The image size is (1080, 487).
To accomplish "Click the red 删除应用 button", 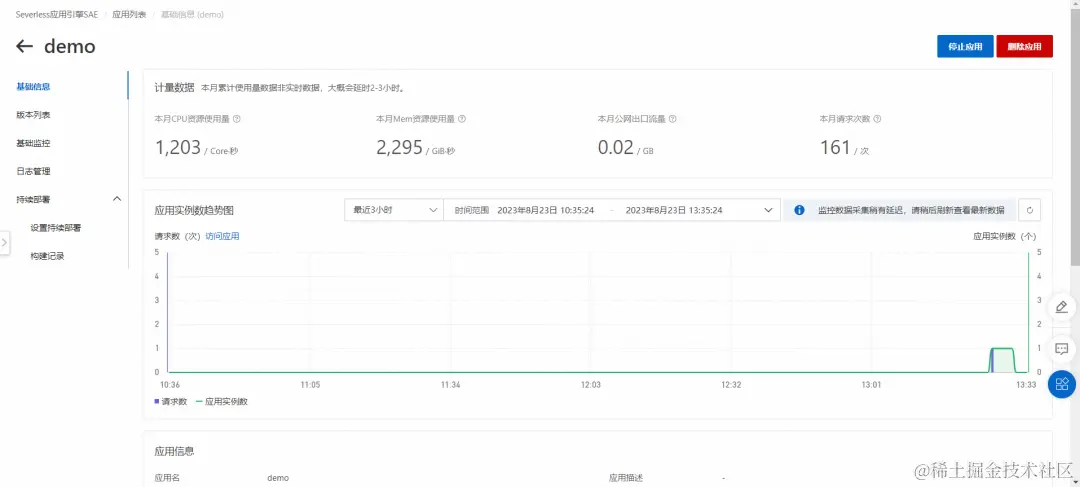I will (x=1024, y=46).
